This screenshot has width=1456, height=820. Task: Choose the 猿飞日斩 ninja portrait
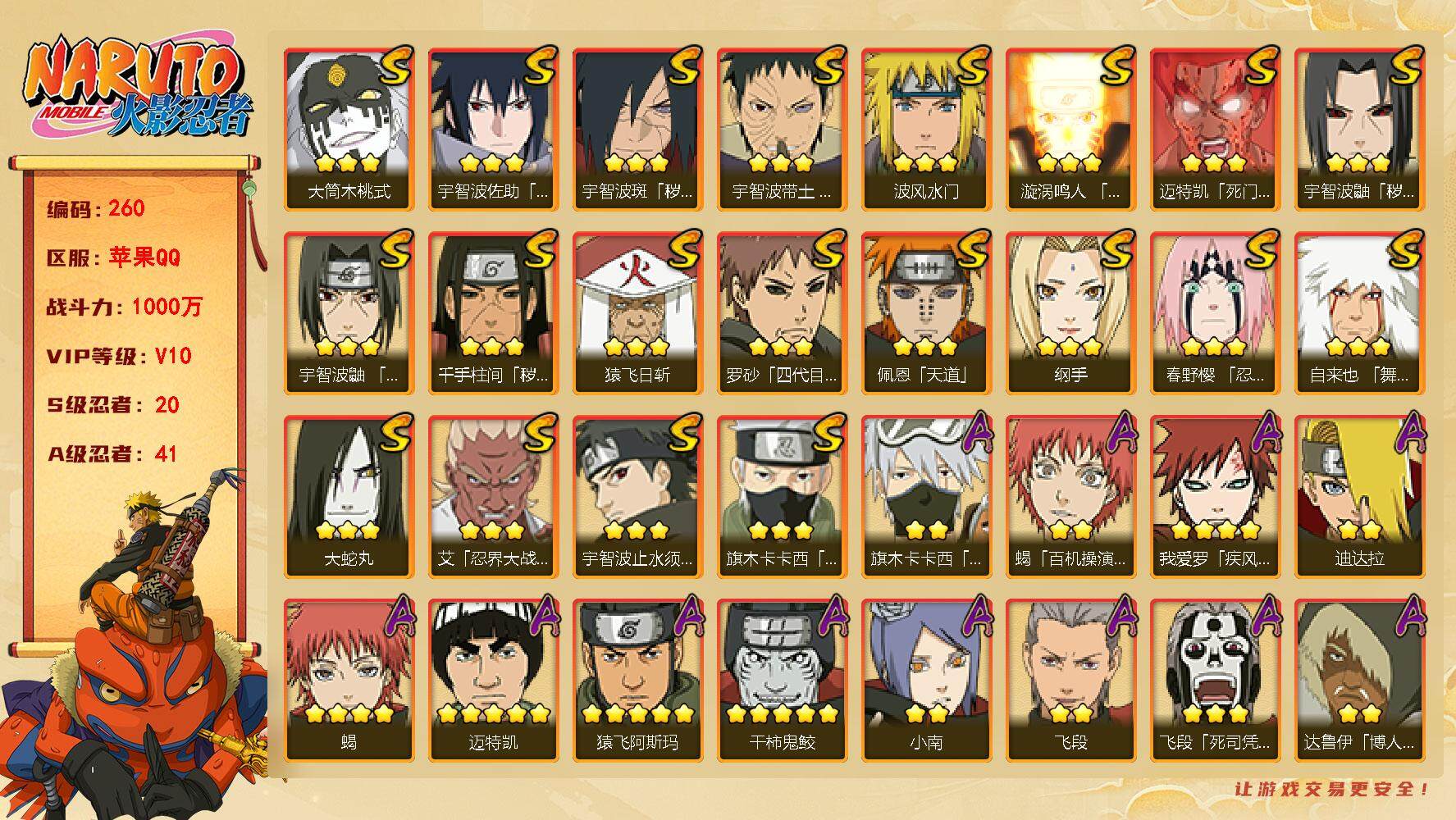coord(638,313)
